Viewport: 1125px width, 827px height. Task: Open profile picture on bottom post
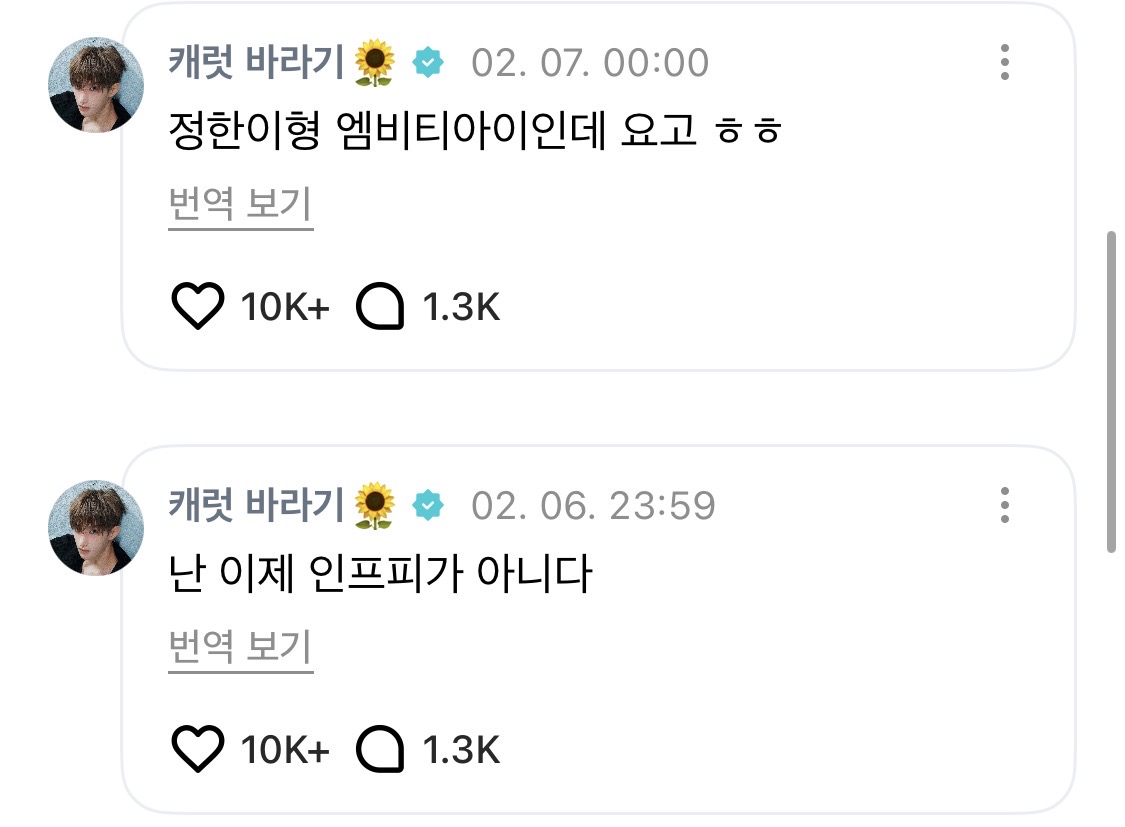coord(96,527)
